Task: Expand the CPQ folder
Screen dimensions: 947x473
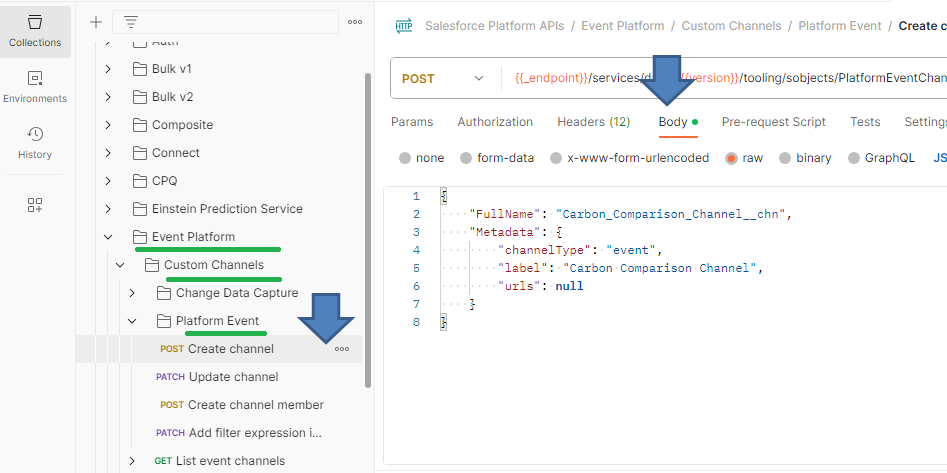Action: (108, 181)
